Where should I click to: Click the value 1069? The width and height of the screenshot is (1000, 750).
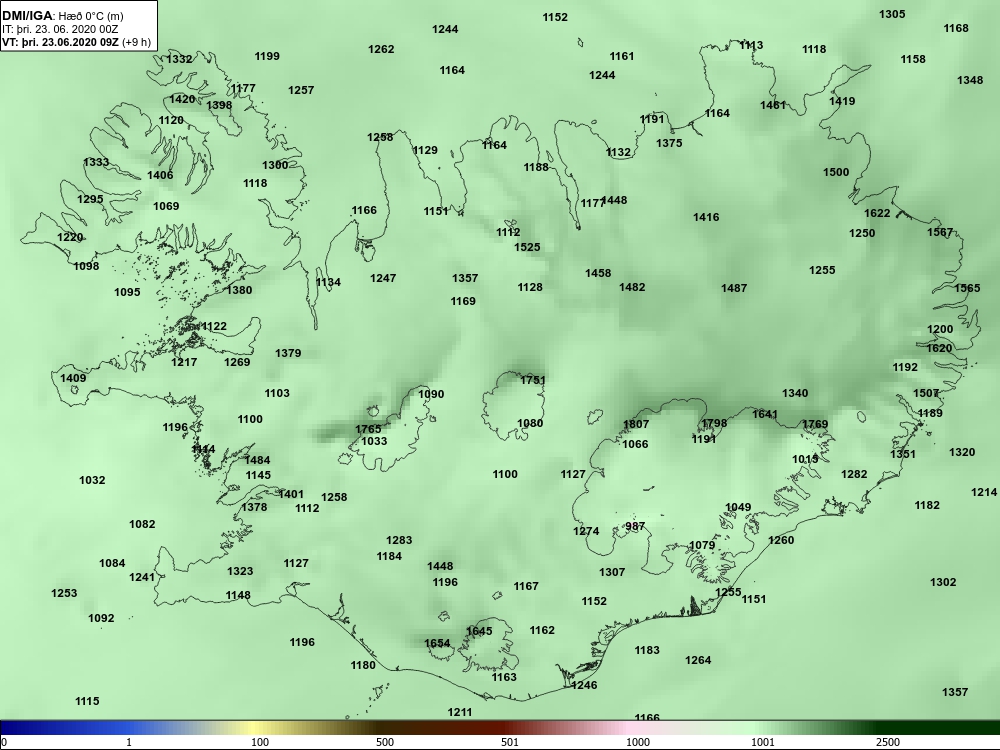pyautogui.click(x=166, y=206)
